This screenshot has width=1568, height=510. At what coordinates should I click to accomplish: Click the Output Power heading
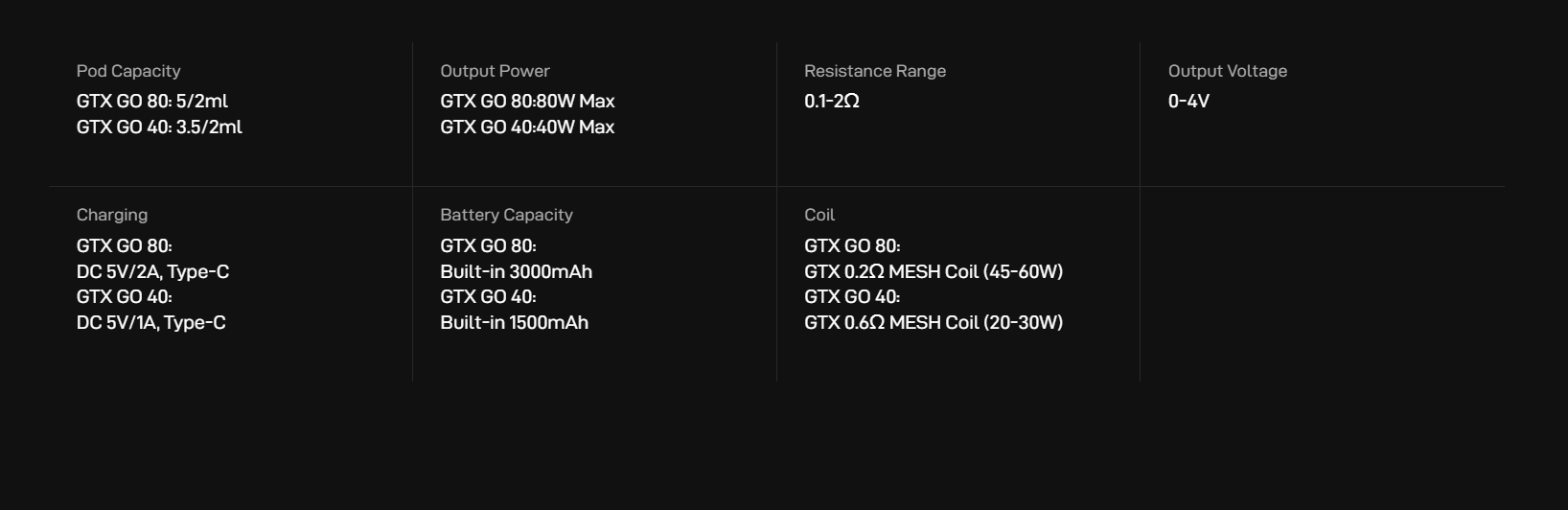(495, 71)
